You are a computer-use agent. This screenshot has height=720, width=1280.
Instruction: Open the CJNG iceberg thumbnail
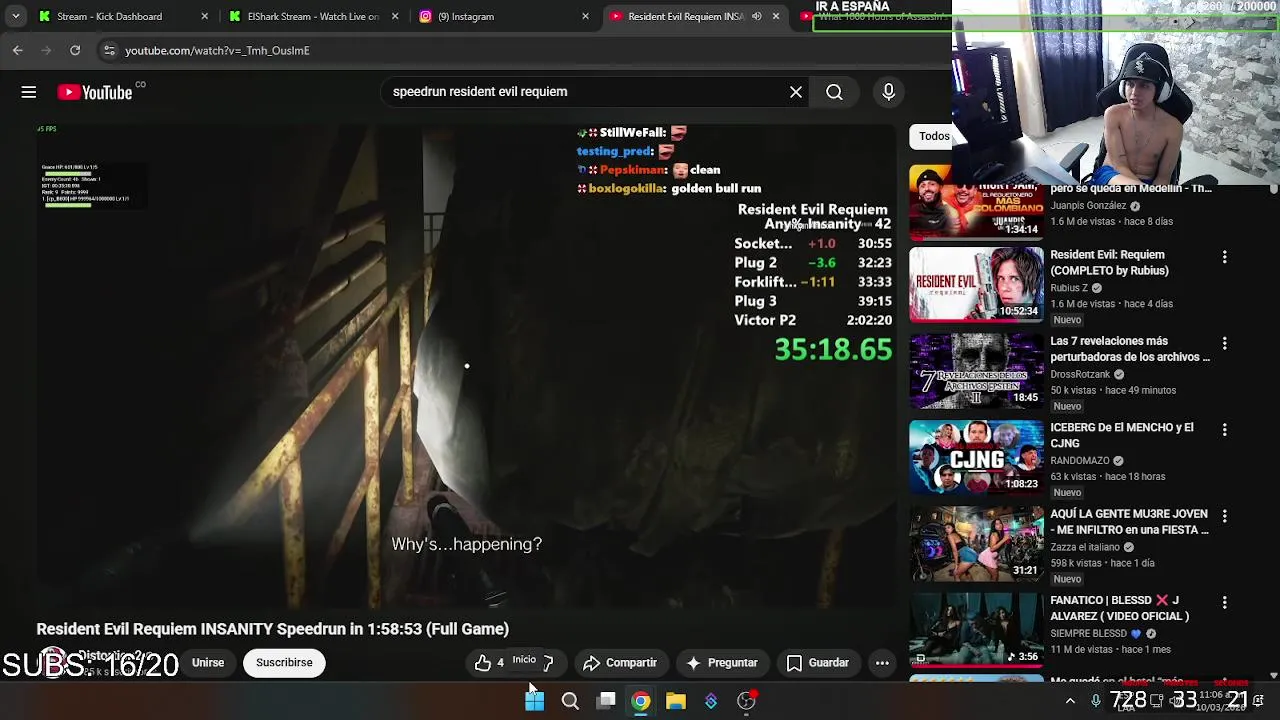[976, 457]
